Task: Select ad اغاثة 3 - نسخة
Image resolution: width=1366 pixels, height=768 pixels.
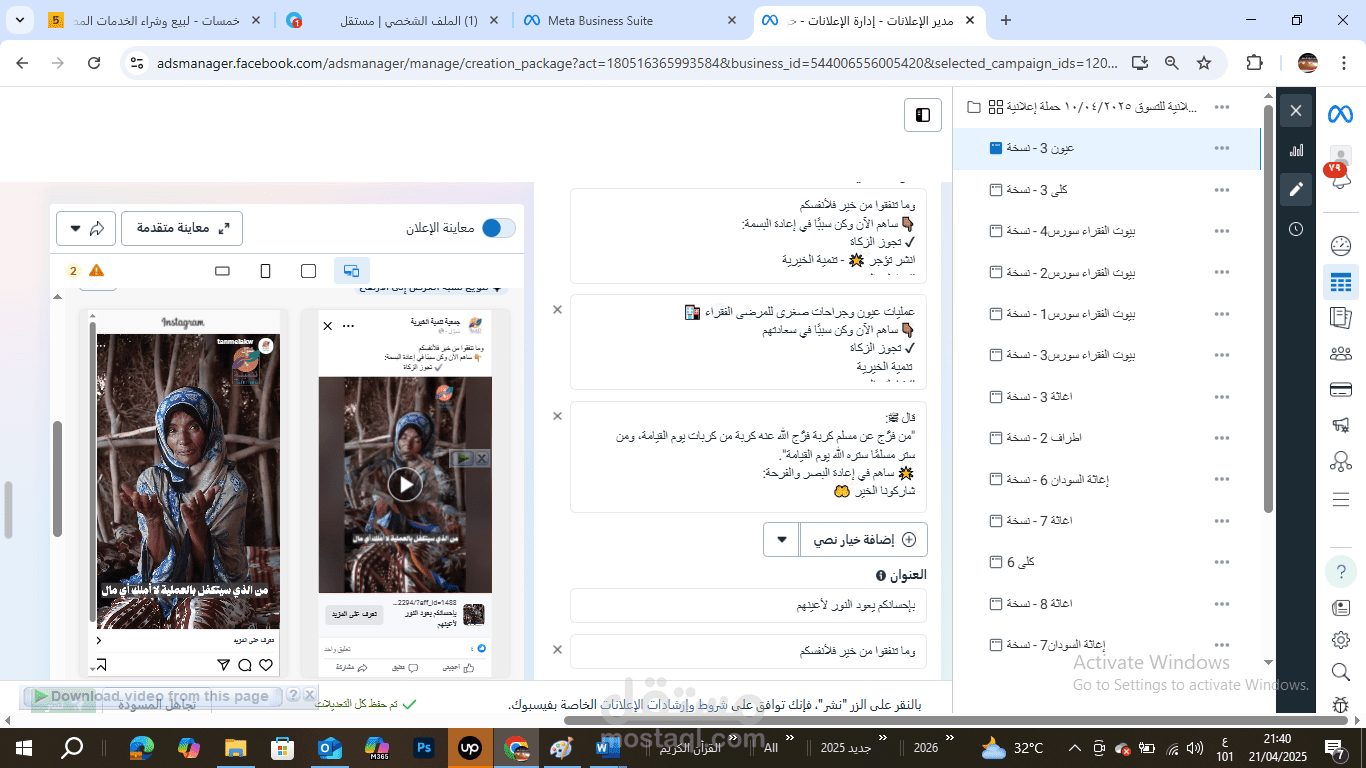Action: pyautogui.click(x=1106, y=397)
